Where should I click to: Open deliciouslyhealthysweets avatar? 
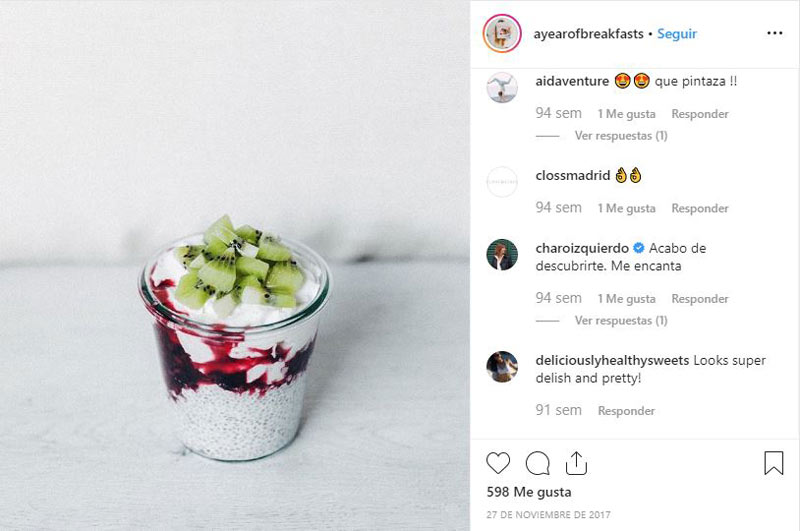[x=502, y=366]
